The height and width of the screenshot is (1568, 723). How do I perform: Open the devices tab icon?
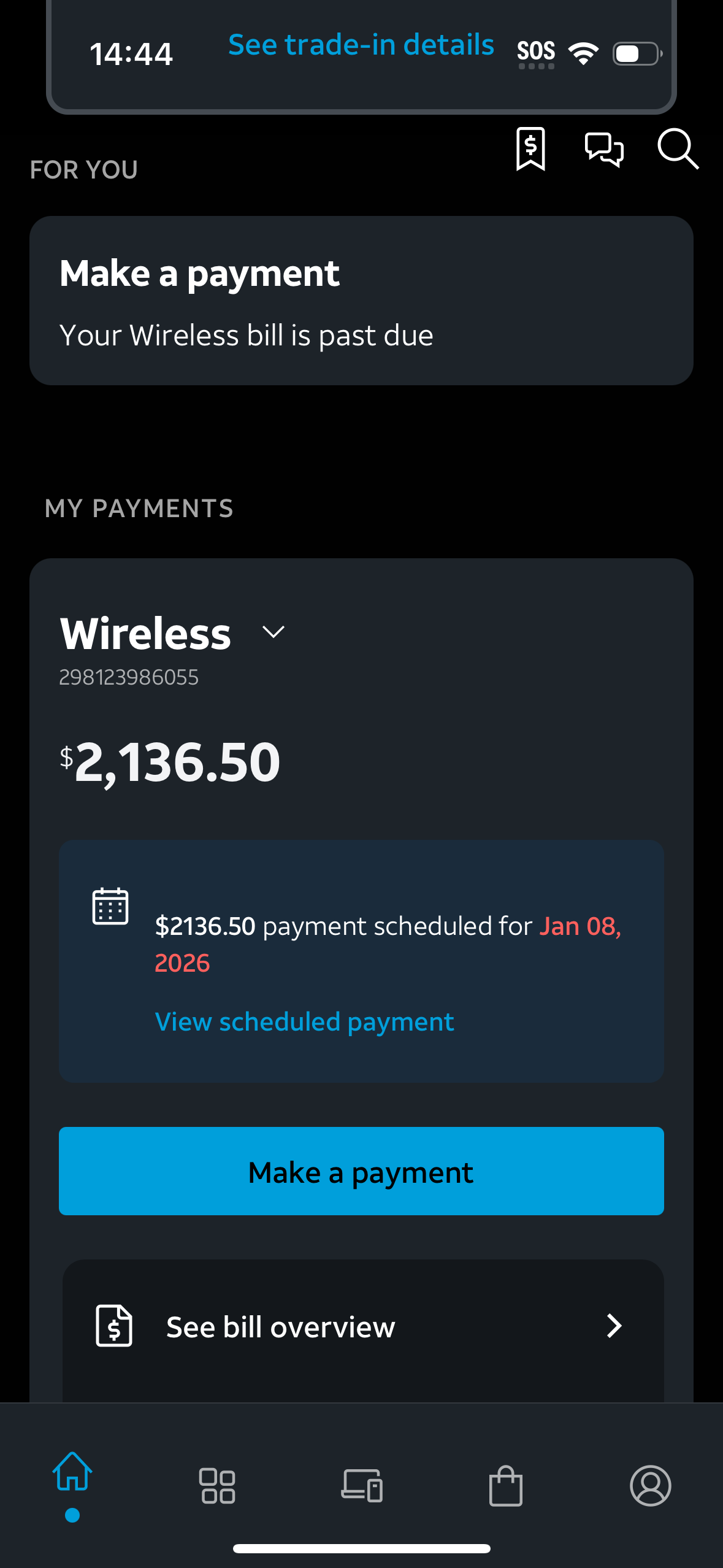[362, 1486]
